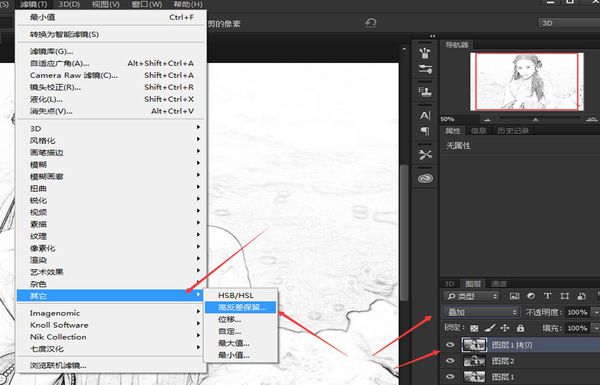This screenshot has height=385, width=600.
Task: Toggle lock all padlock icon
Action: pos(520,328)
